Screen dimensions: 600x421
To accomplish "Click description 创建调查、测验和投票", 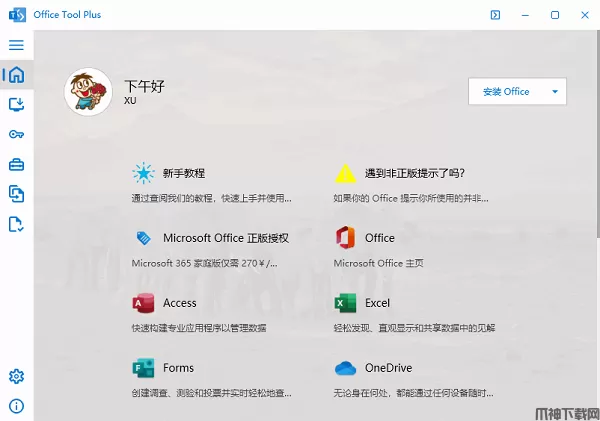I will tap(212, 393).
